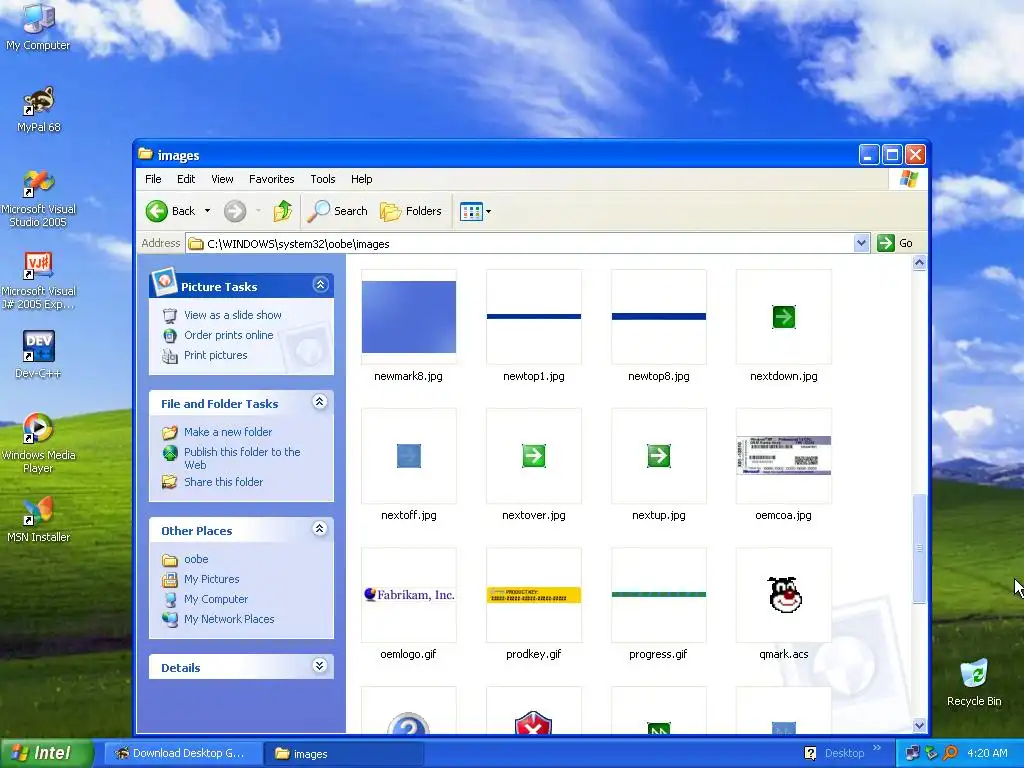
Task: Select qmark.acs character thumbnail
Action: [x=784, y=595]
